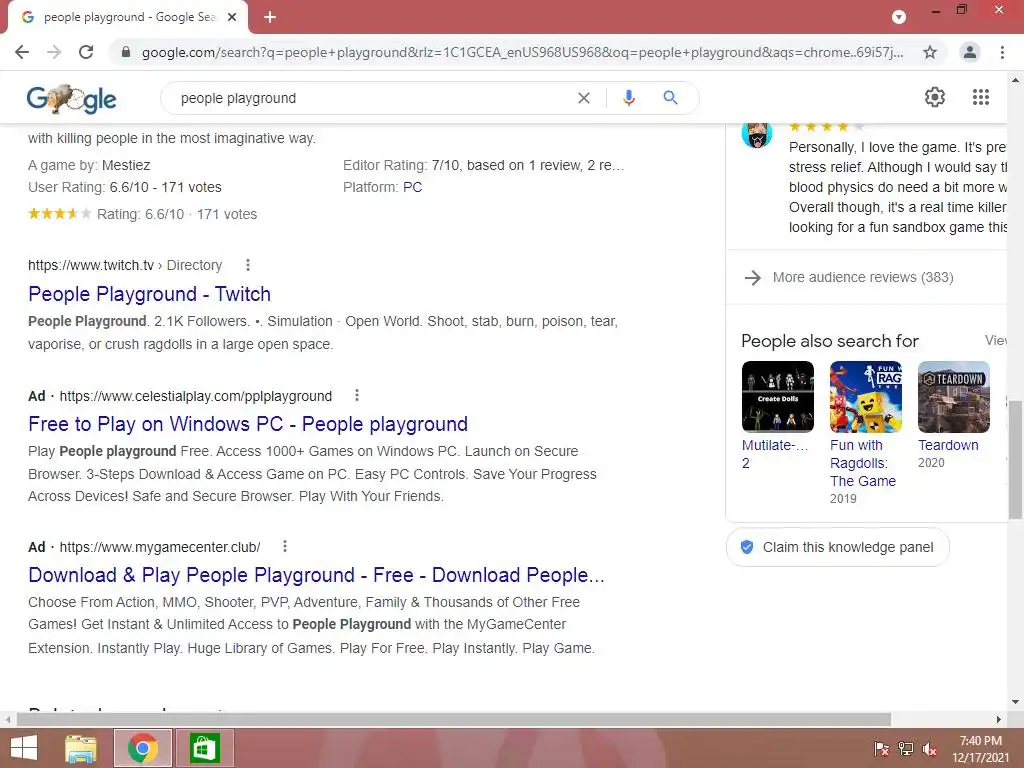
Task: Start voice search with microphone
Action: (628, 98)
